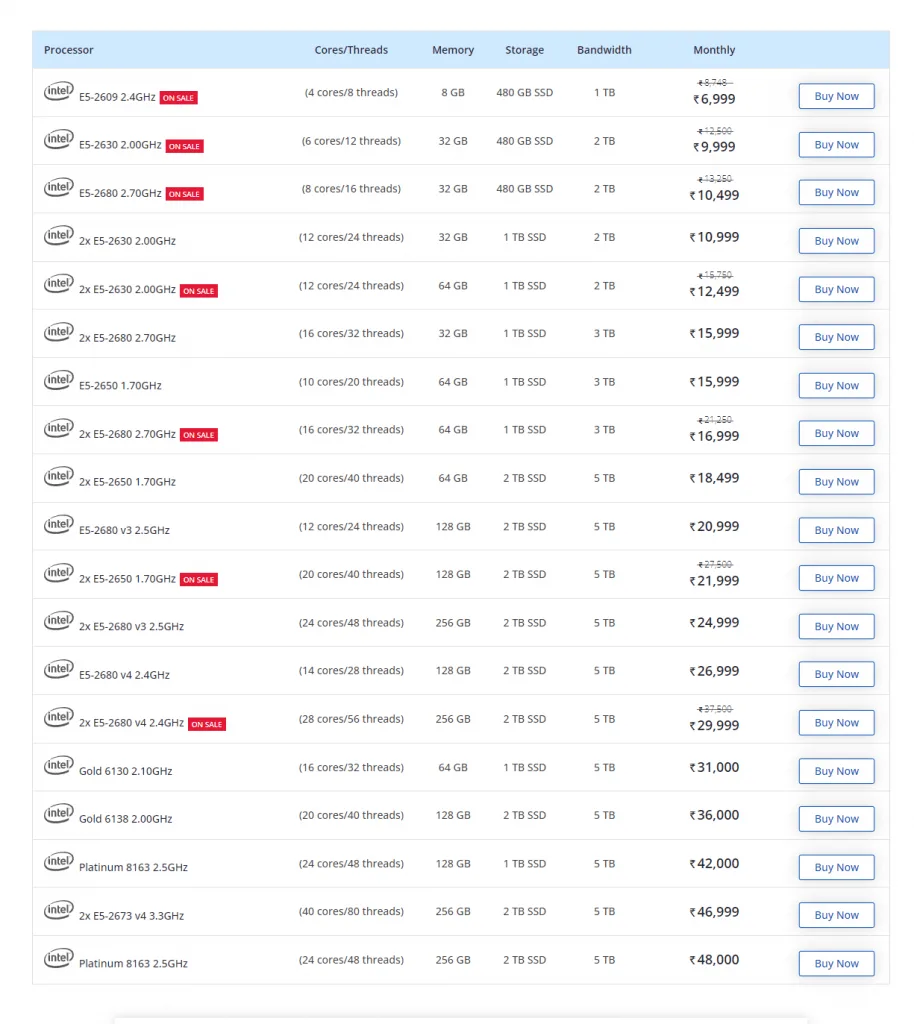Click ON SALE badge on 2x E5-2680 v4 row

click(207, 724)
